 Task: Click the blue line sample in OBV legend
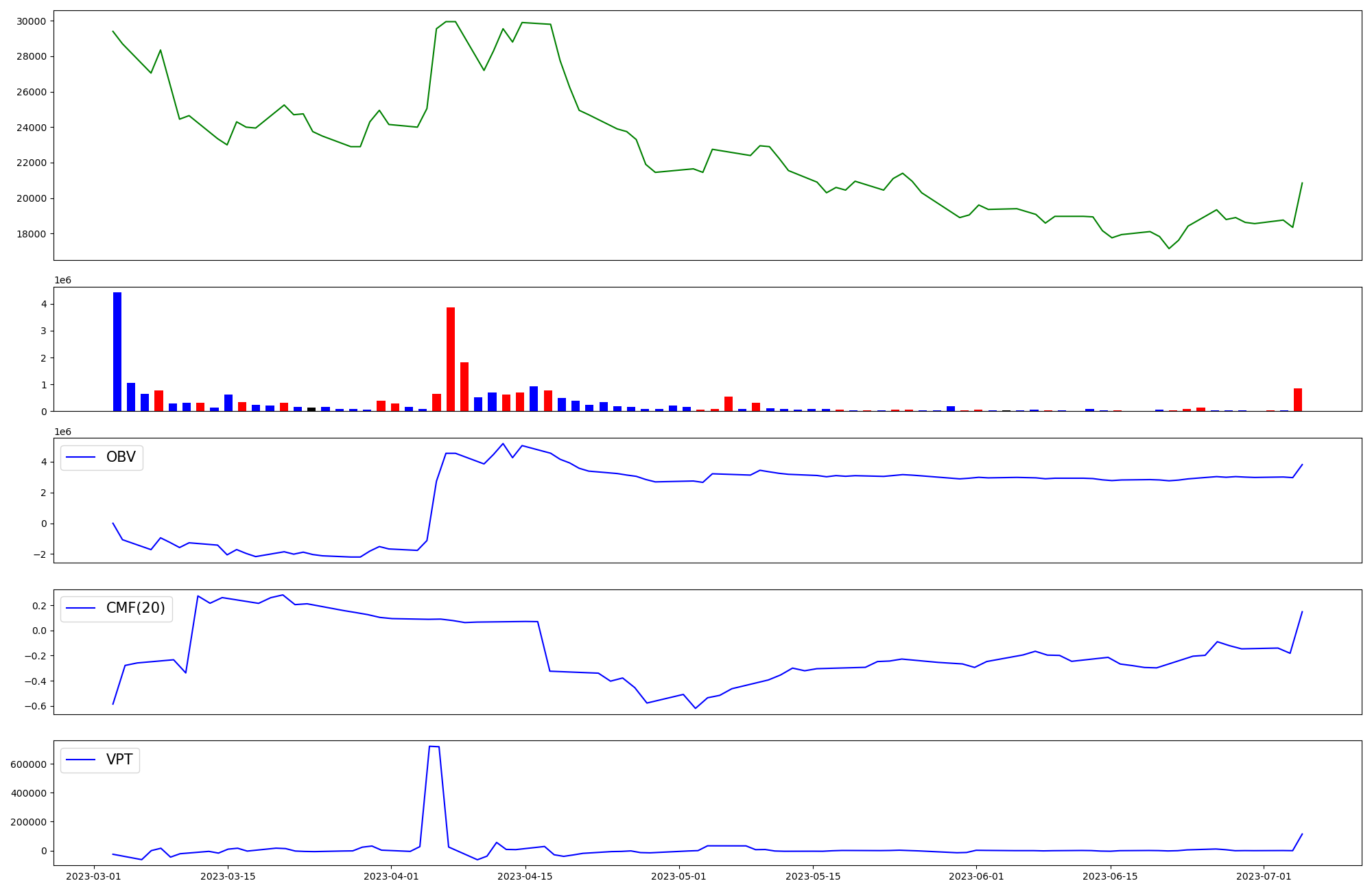coord(81,457)
